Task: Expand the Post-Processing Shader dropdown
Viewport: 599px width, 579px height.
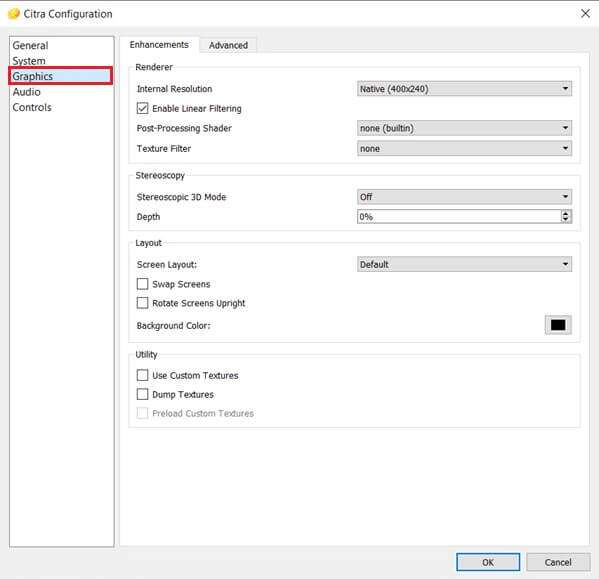Action: pyautogui.click(x=464, y=128)
